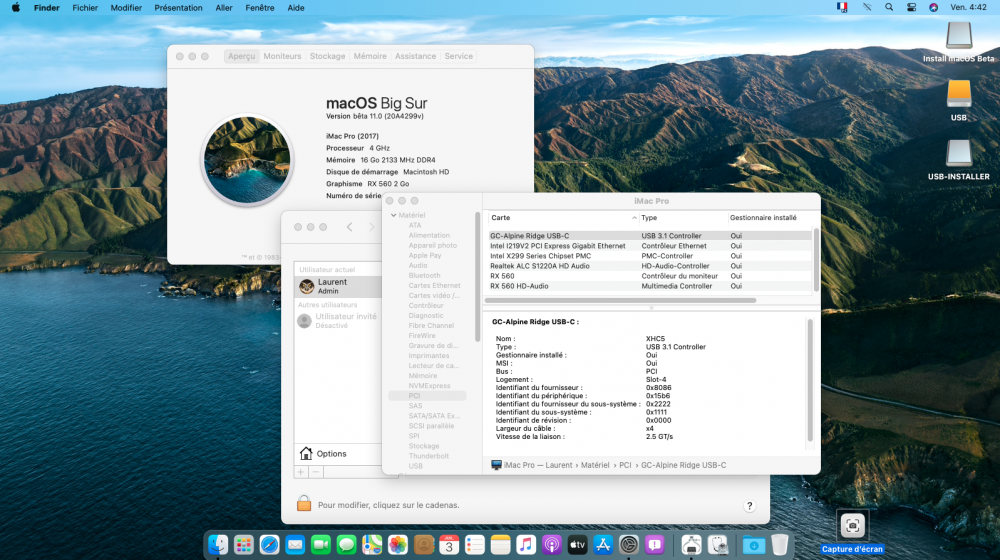The width and height of the screenshot is (1000, 560).
Task: Click the Siri icon in menu bar
Action: pyautogui.click(x=933, y=8)
